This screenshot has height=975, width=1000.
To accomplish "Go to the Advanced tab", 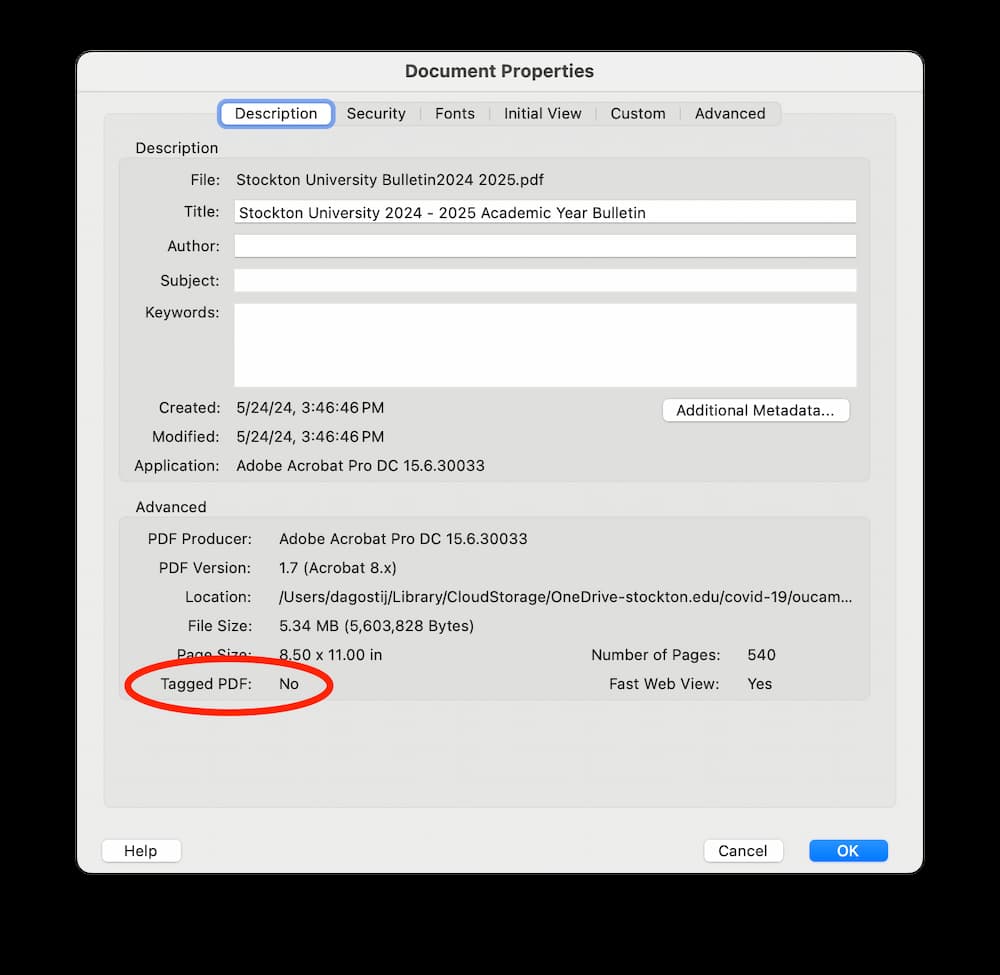I will [x=730, y=114].
